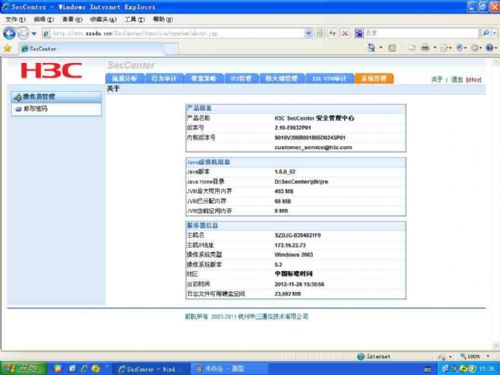Open Favorites via the yellow star icon
The image size is (500, 375).
pyautogui.click(x=7, y=49)
